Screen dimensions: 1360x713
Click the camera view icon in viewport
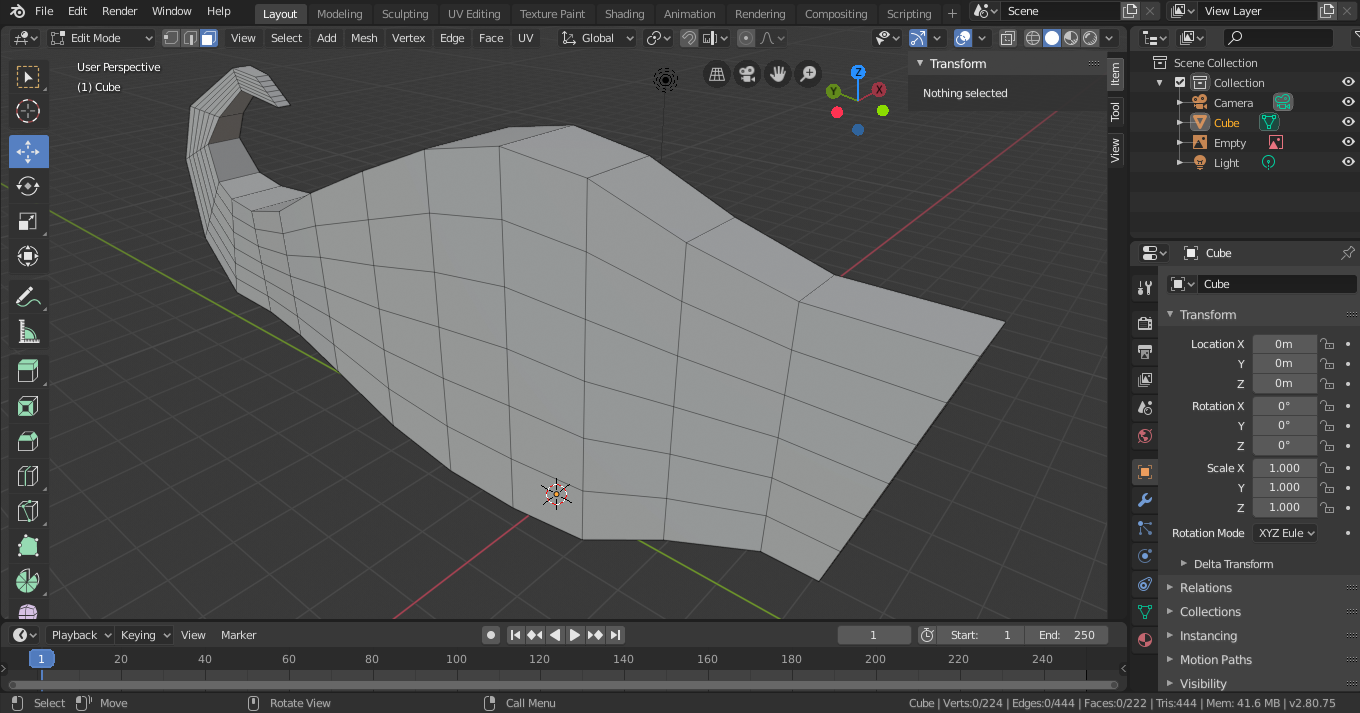[x=746, y=74]
